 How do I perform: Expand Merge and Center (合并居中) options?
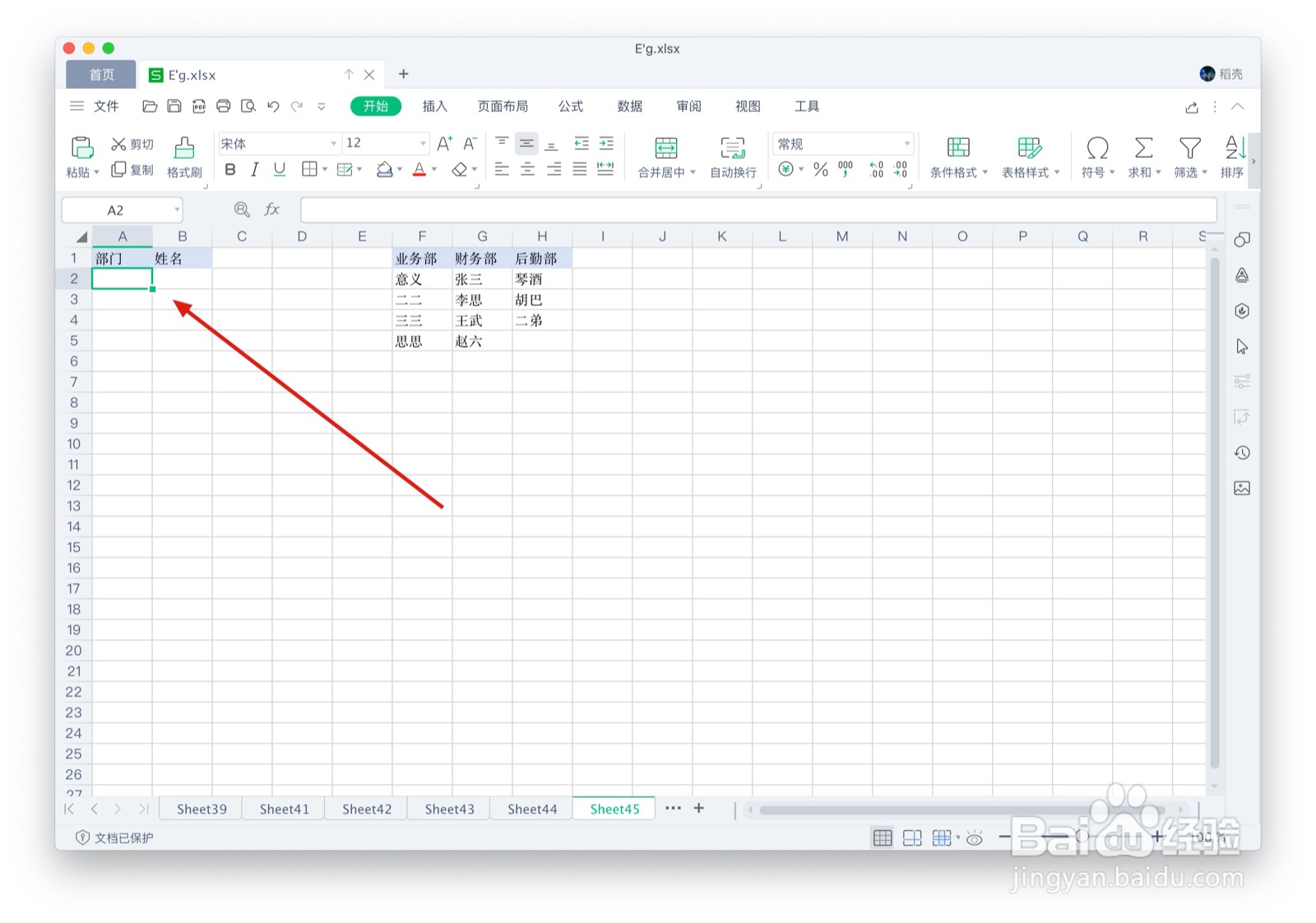693,173
